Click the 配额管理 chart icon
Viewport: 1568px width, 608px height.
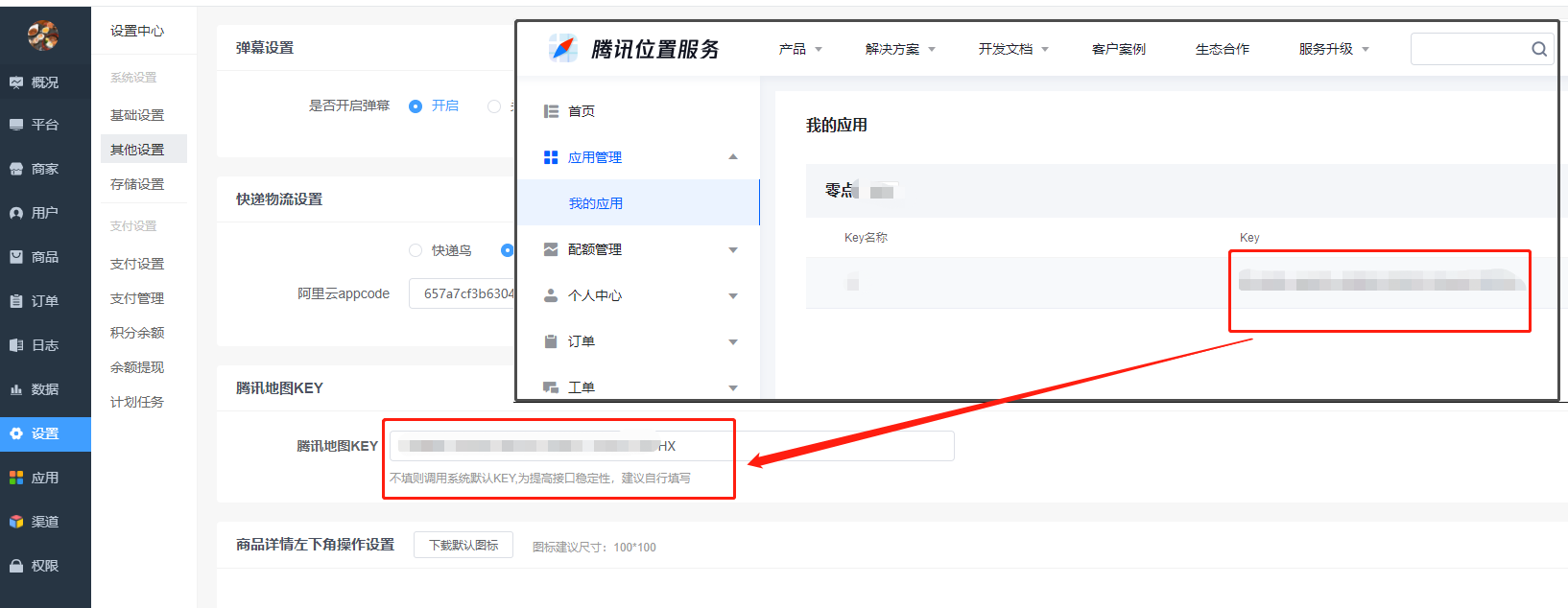coord(551,249)
